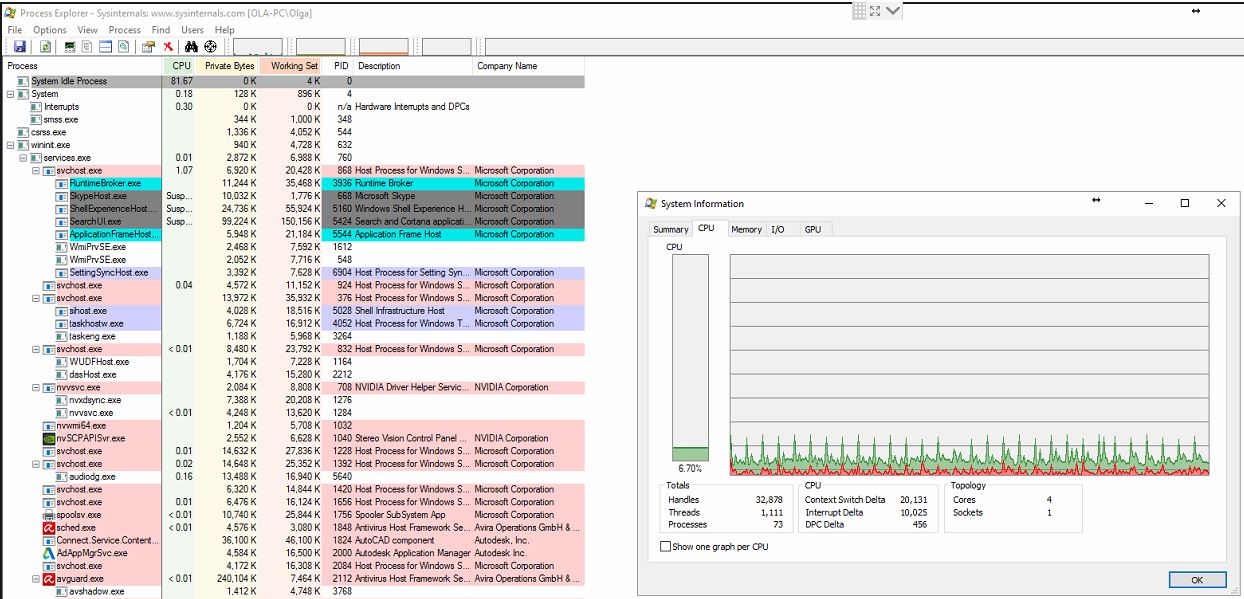Open the Options menu
The width and height of the screenshot is (1244, 599).
(50, 30)
